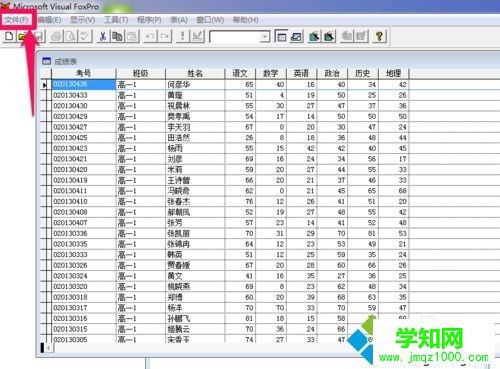
Task: Click the Undo toolbar icon
Action: [x=150, y=36]
